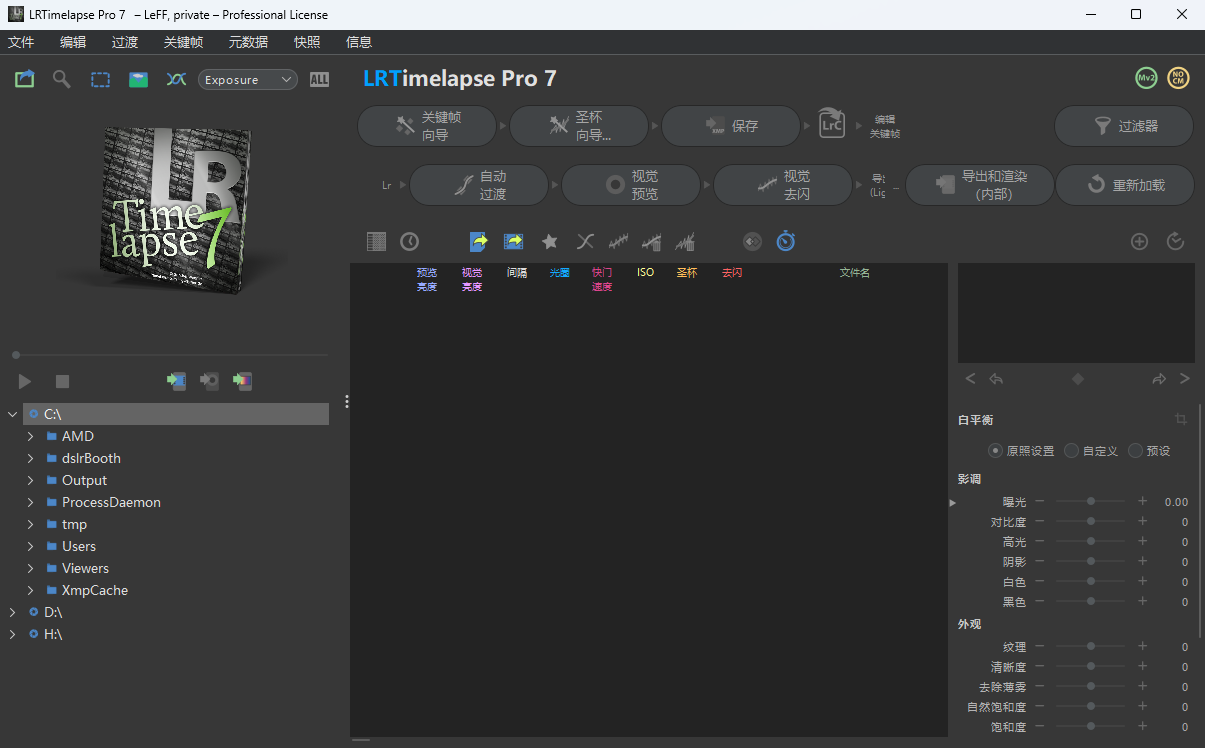This screenshot has height=748, width=1205.
Task: Click the 视觉去闪 button
Action: [x=783, y=185]
